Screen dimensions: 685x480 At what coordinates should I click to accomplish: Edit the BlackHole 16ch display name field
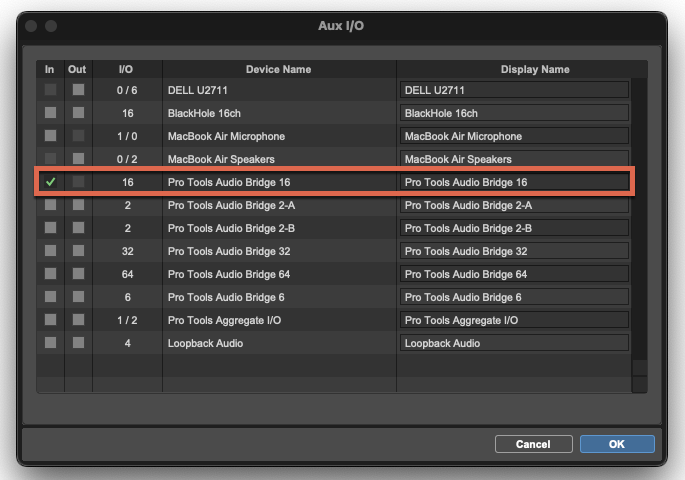(514, 113)
